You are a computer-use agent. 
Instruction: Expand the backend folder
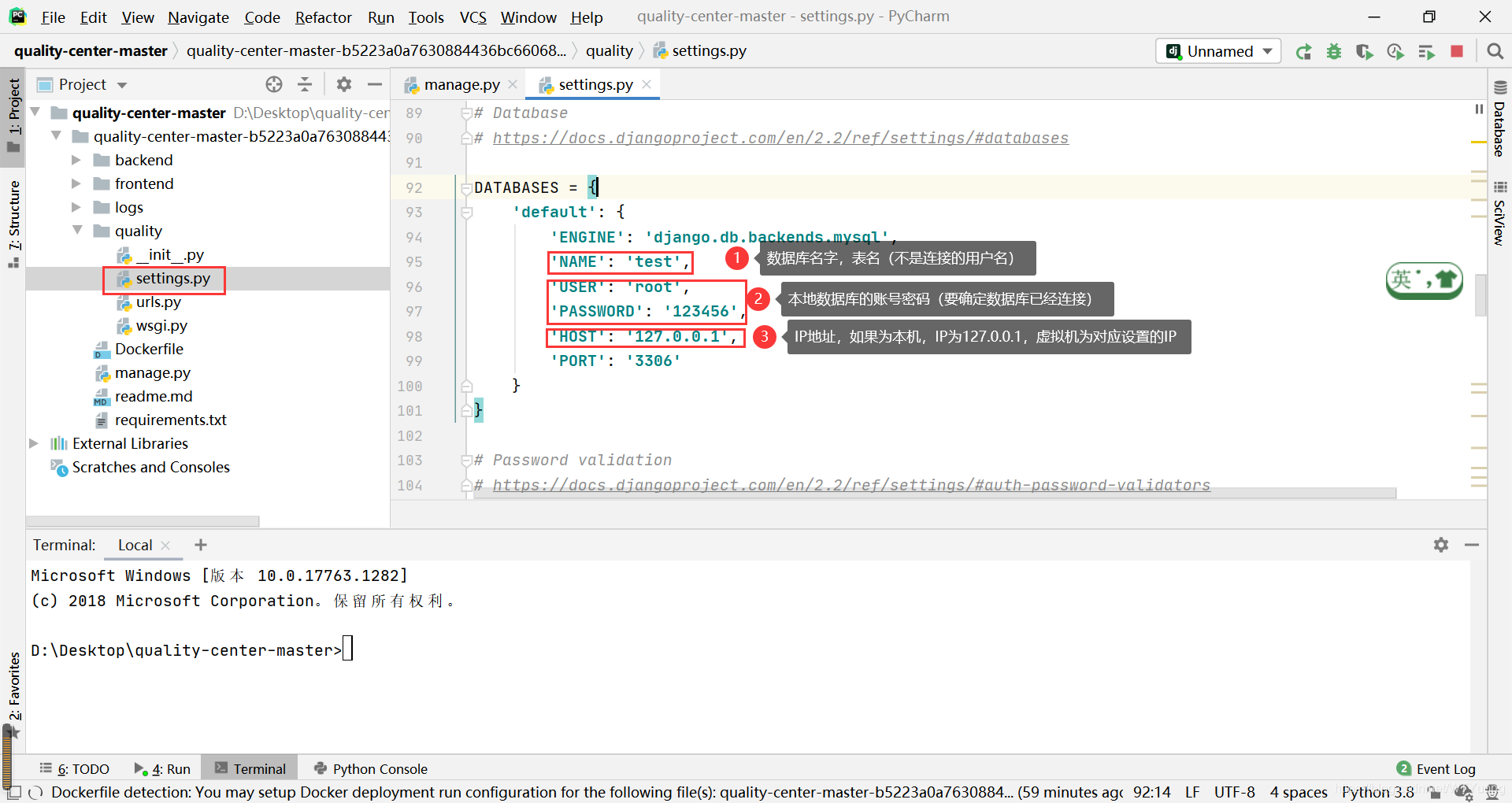point(76,160)
